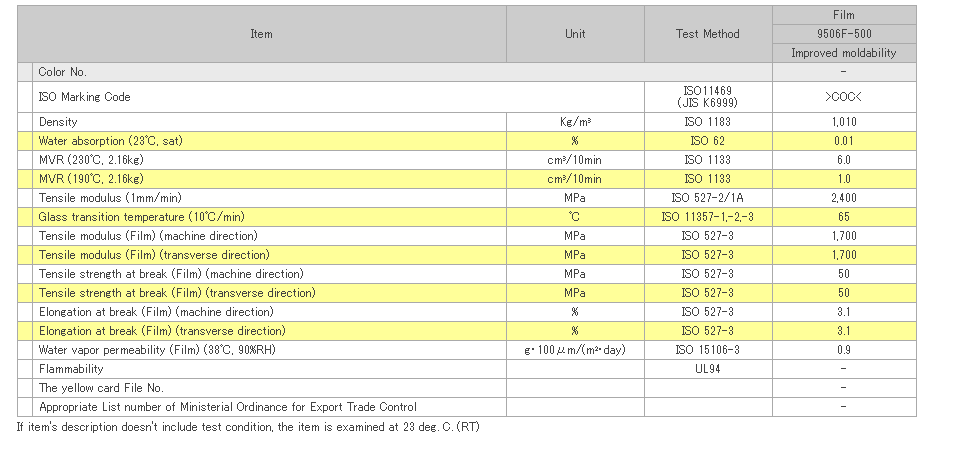Select the ISO 527-2/1A test method cell
Viewport: 966px width, 456px height.
tap(707, 198)
